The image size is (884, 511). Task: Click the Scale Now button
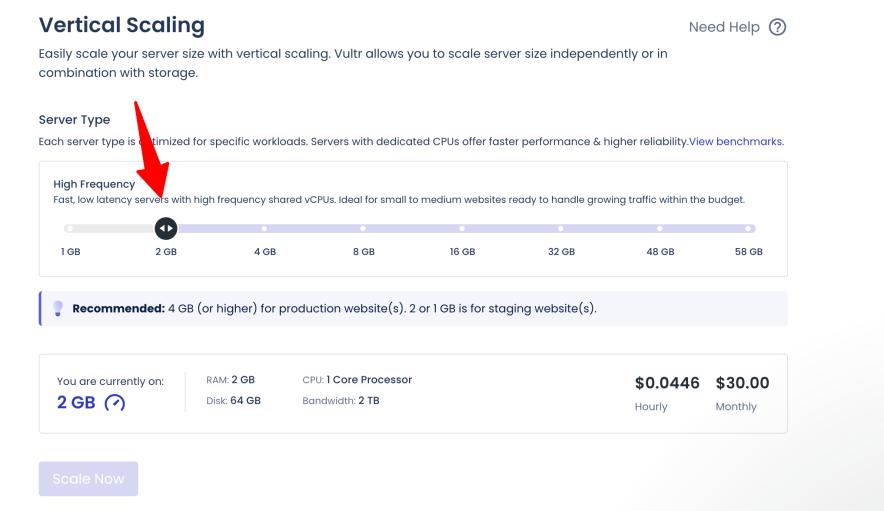[89, 479]
